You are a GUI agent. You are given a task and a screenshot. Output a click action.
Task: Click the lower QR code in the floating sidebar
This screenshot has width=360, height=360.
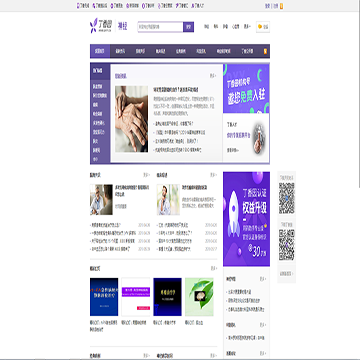[287, 245]
